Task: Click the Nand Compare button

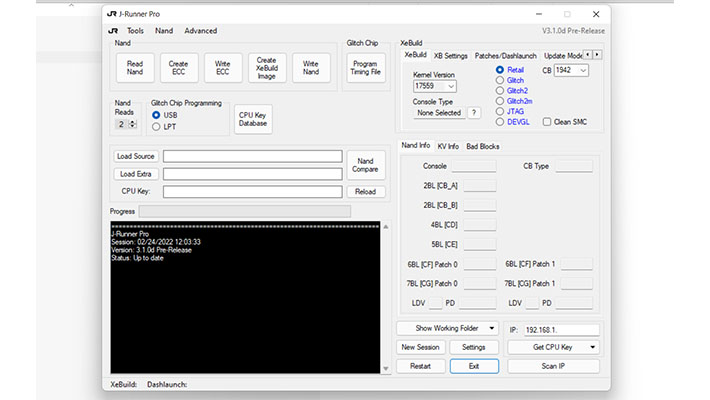Action: click(x=365, y=165)
